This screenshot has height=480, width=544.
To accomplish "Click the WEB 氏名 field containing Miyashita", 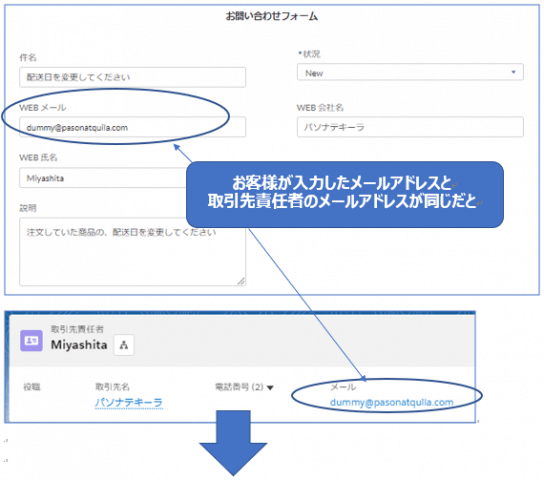I will 104,178.
